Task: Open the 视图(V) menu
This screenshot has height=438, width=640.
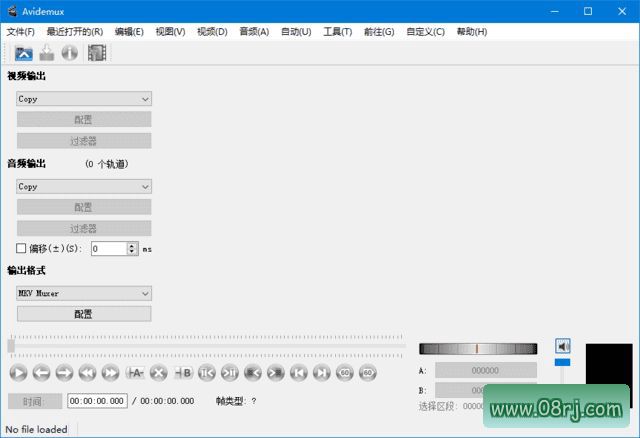Action: coord(170,32)
